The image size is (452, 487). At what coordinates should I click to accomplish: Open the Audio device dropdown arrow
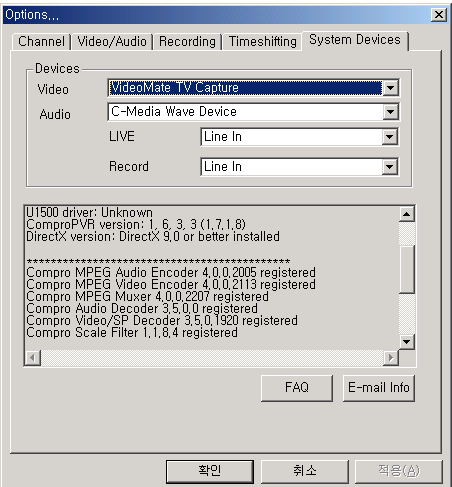point(390,112)
